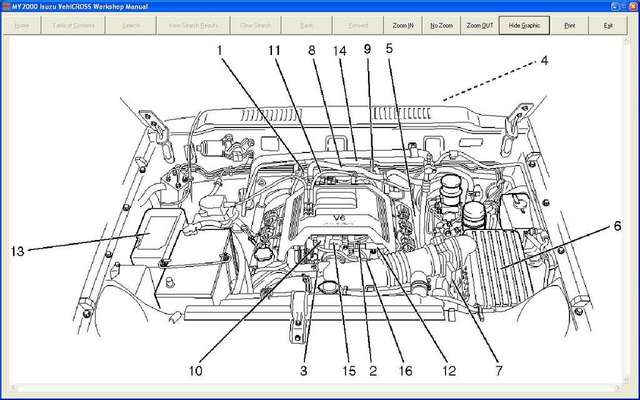
Task: Click the Clear Search button
Action: (256, 25)
